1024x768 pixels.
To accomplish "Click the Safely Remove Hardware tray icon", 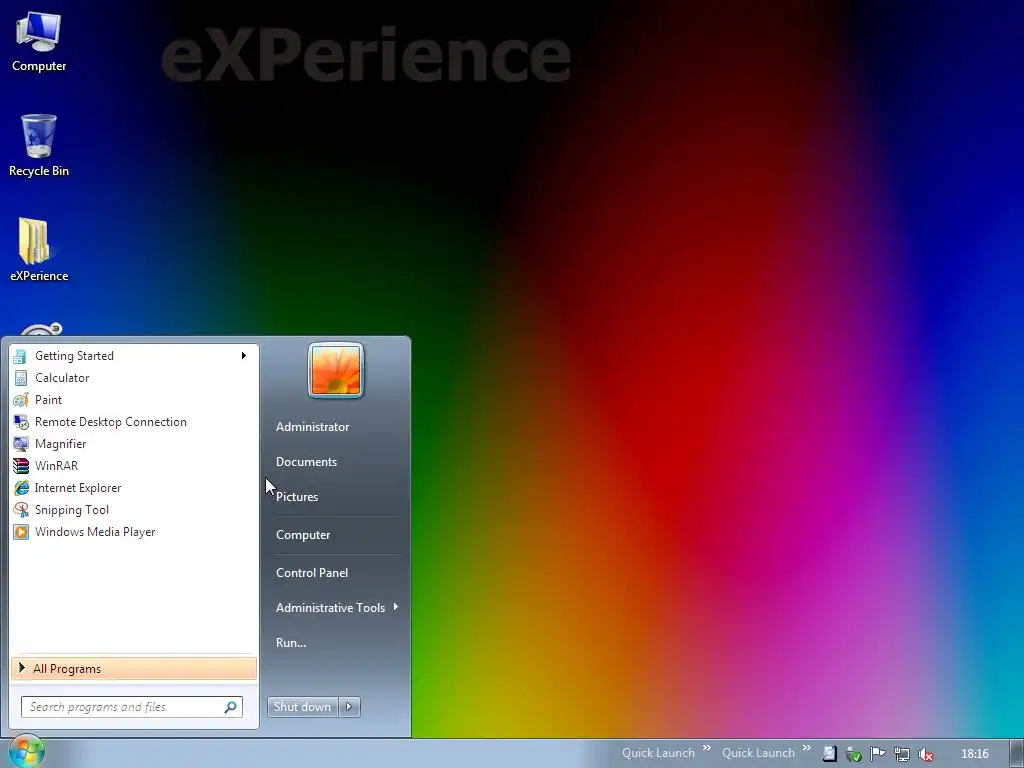I will pyautogui.click(x=853, y=754).
